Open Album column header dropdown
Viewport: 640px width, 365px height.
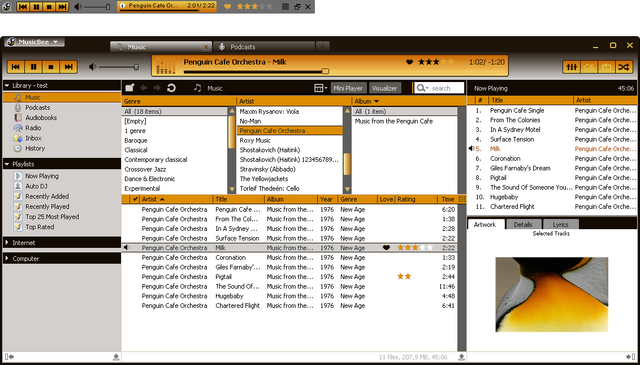376,101
